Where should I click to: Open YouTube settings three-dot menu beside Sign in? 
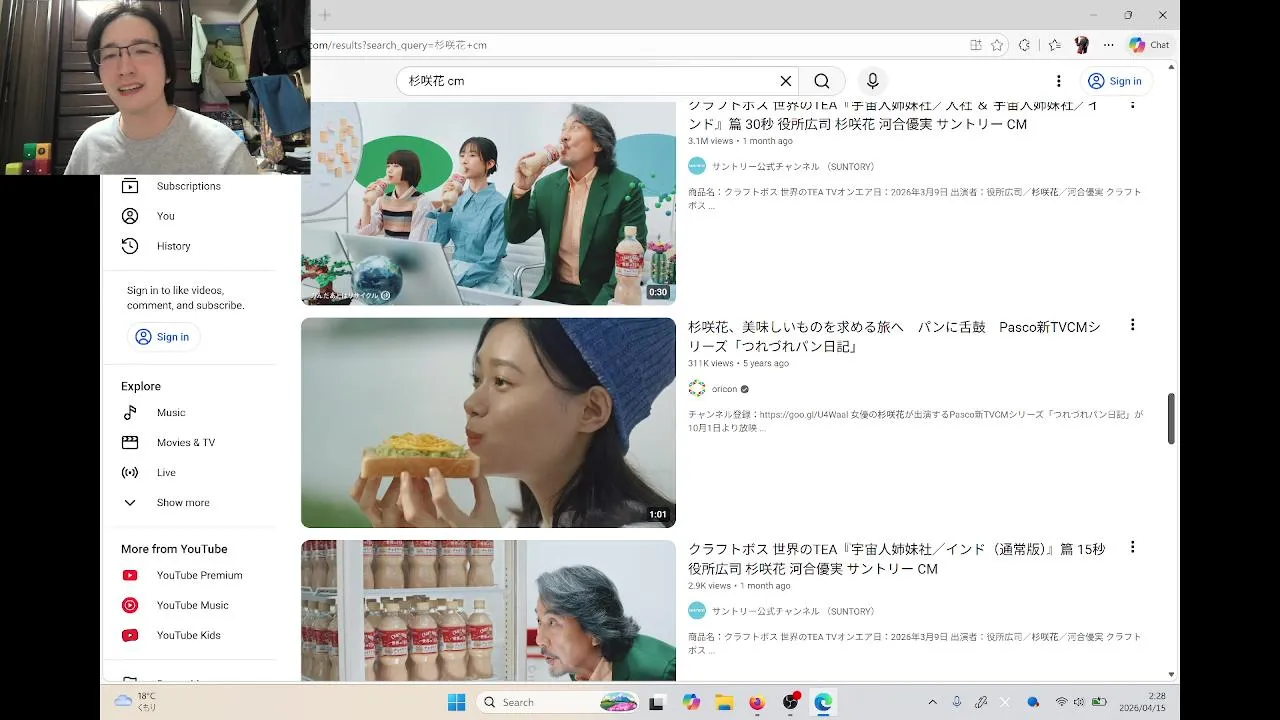(1058, 81)
